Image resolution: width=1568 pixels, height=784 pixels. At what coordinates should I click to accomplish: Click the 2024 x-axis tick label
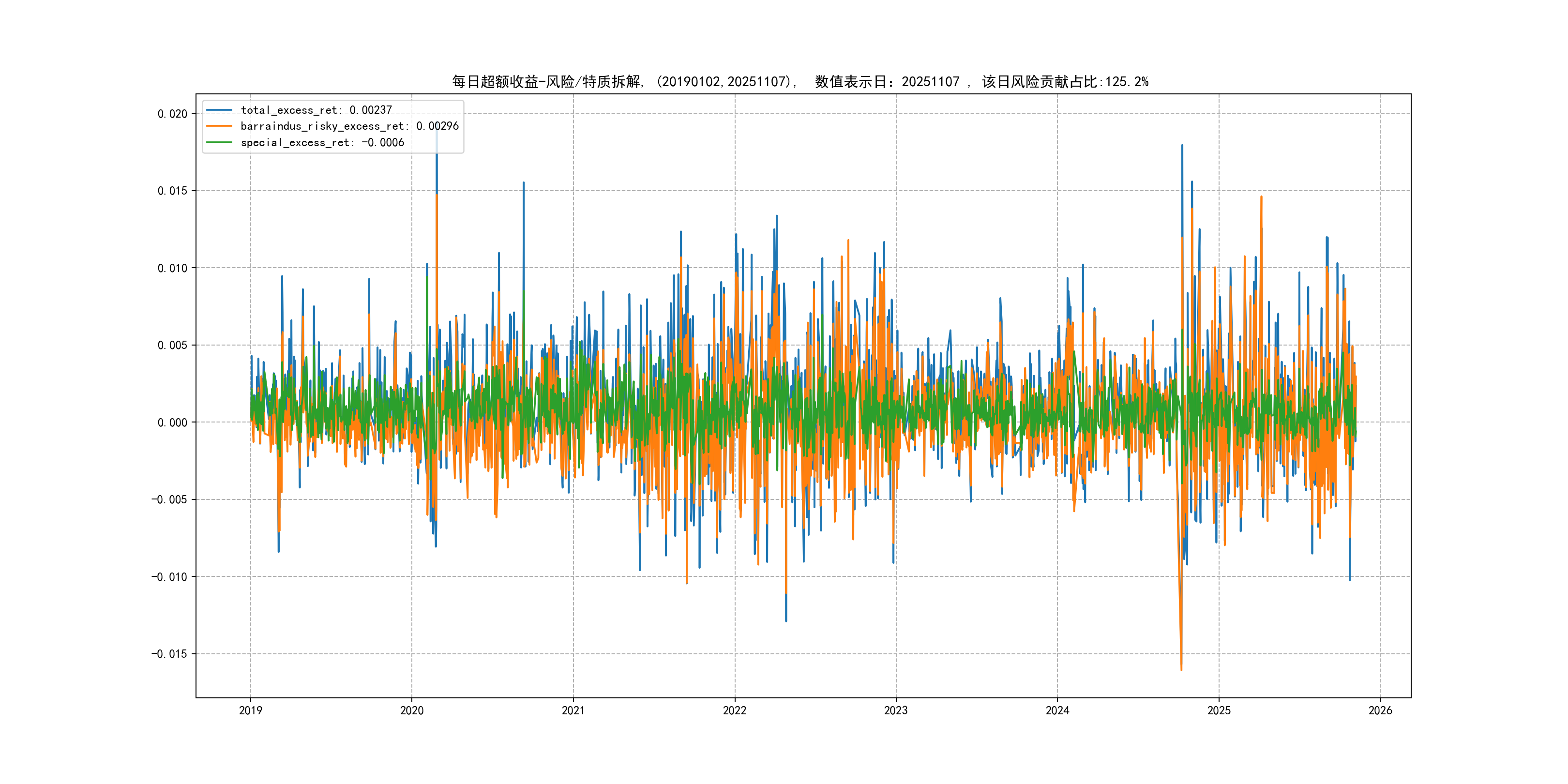click(x=1057, y=710)
